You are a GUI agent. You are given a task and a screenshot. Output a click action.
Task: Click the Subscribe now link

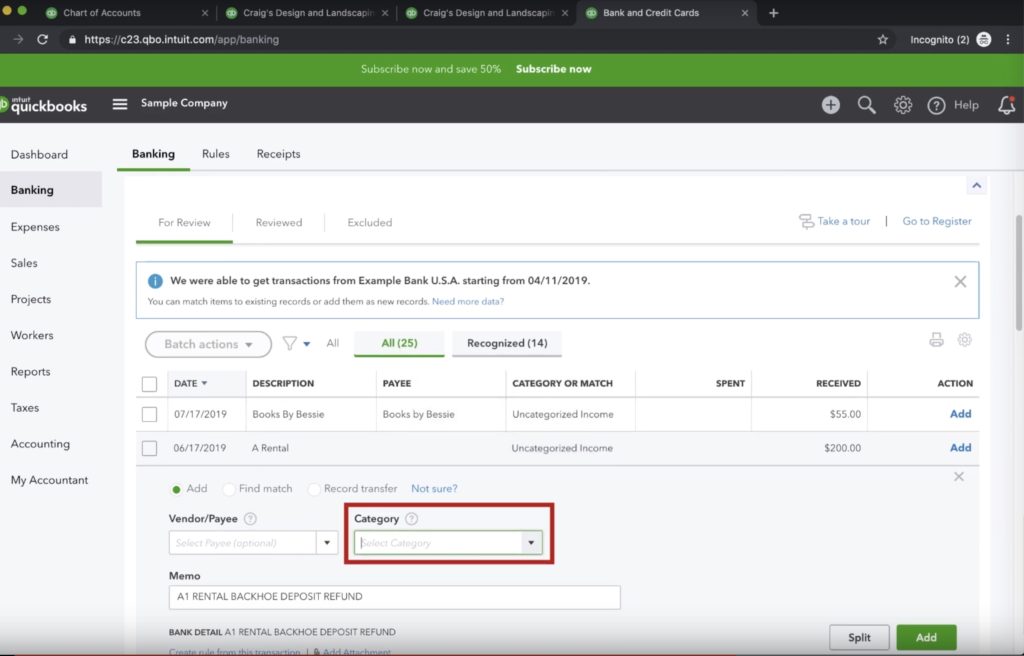pyautogui.click(x=553, y=69)
